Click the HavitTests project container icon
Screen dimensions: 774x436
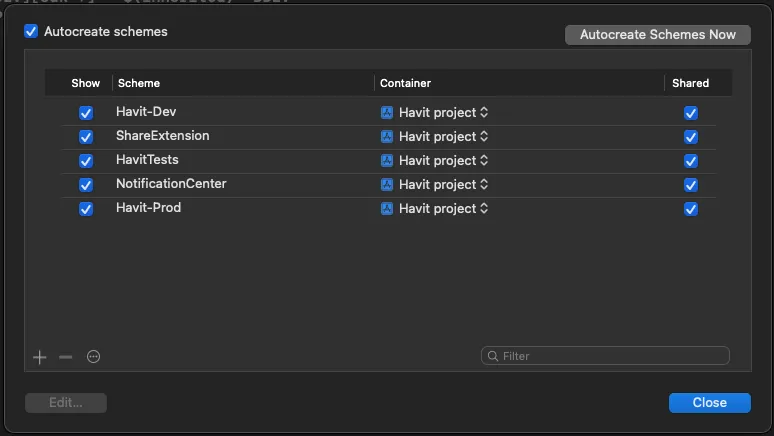(387, 161)
